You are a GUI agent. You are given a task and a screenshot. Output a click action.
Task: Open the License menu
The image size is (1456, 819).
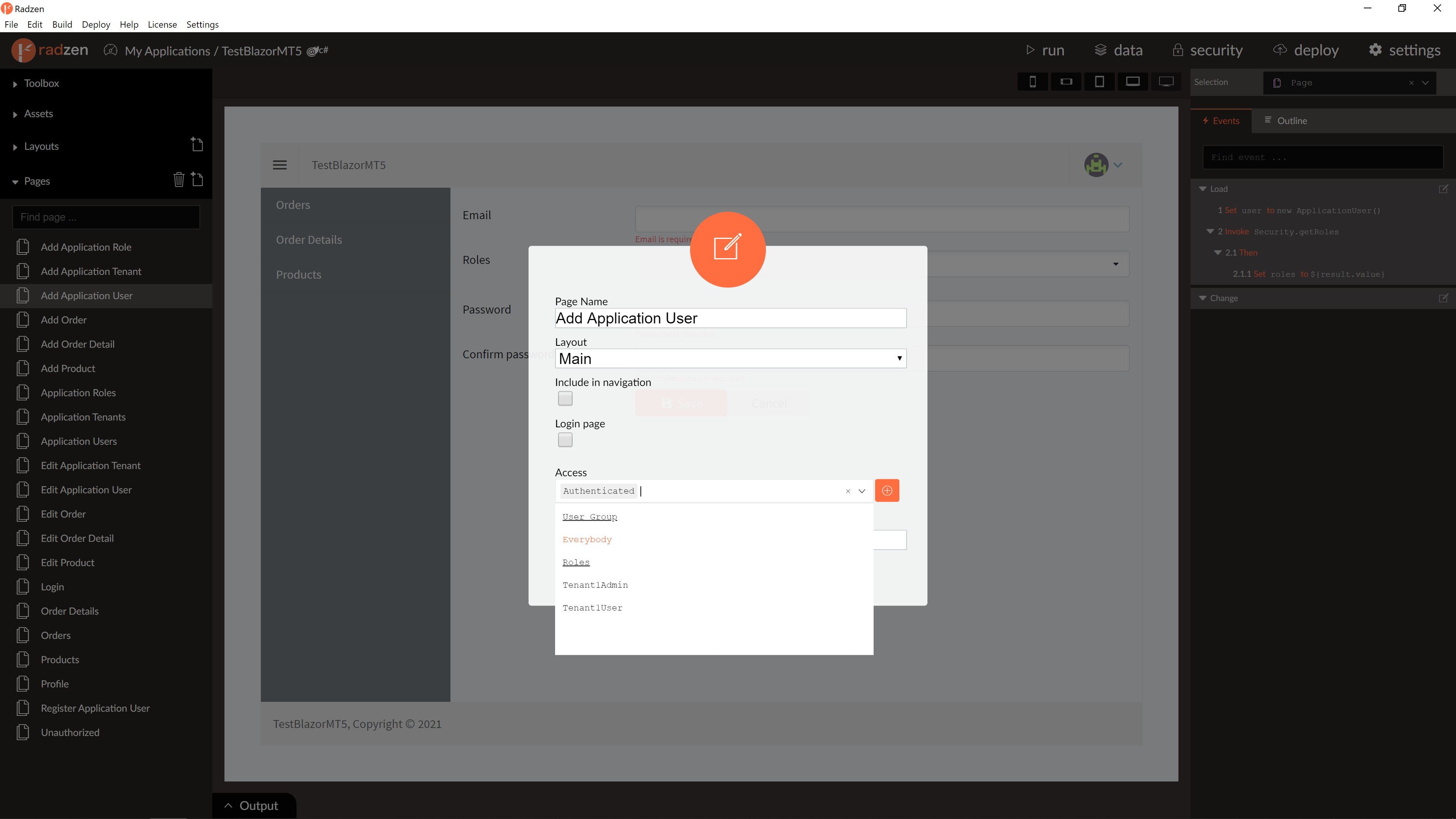[162, 24]
